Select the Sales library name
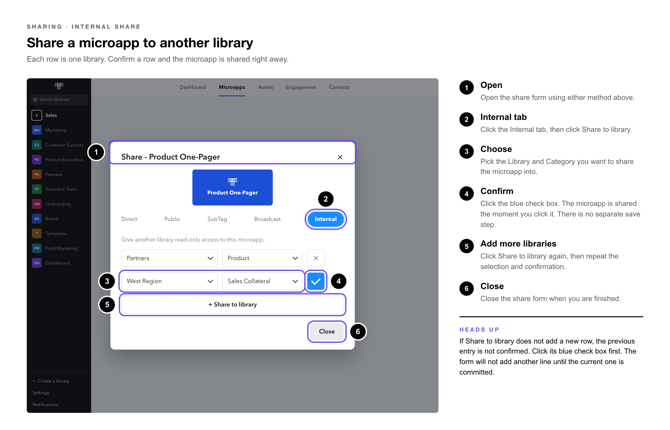This screenshot has height=430, width=670. click(51, 115)
